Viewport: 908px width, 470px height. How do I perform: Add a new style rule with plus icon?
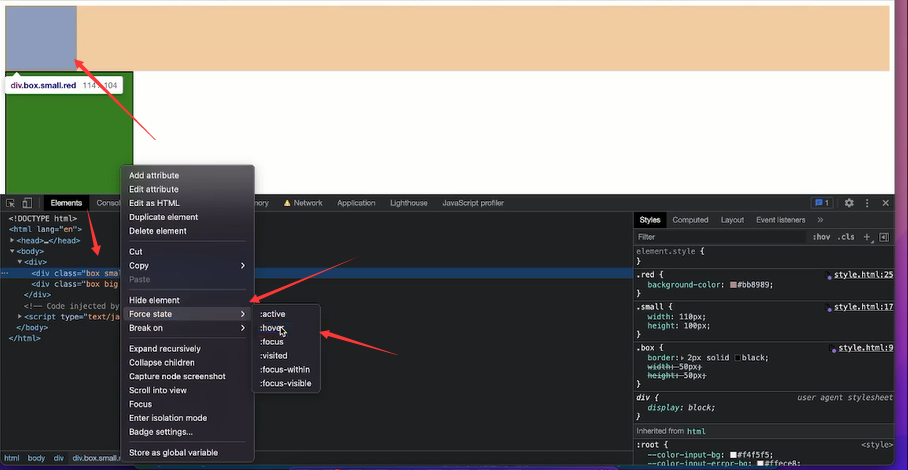tap(867, 237)
